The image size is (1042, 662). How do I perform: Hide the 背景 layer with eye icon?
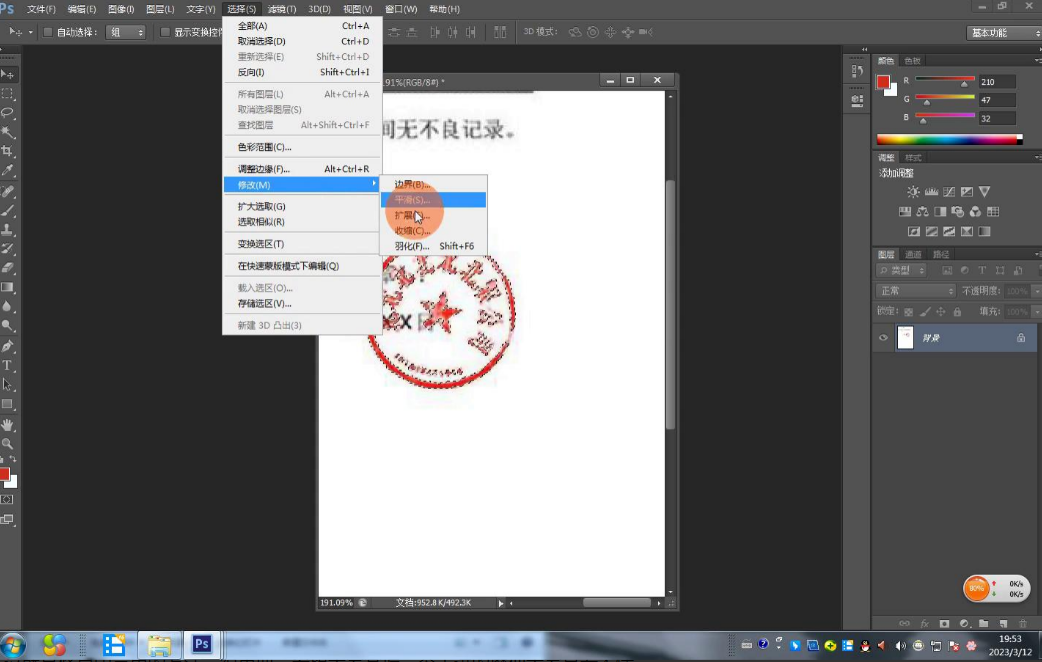[x=883, y=338]
